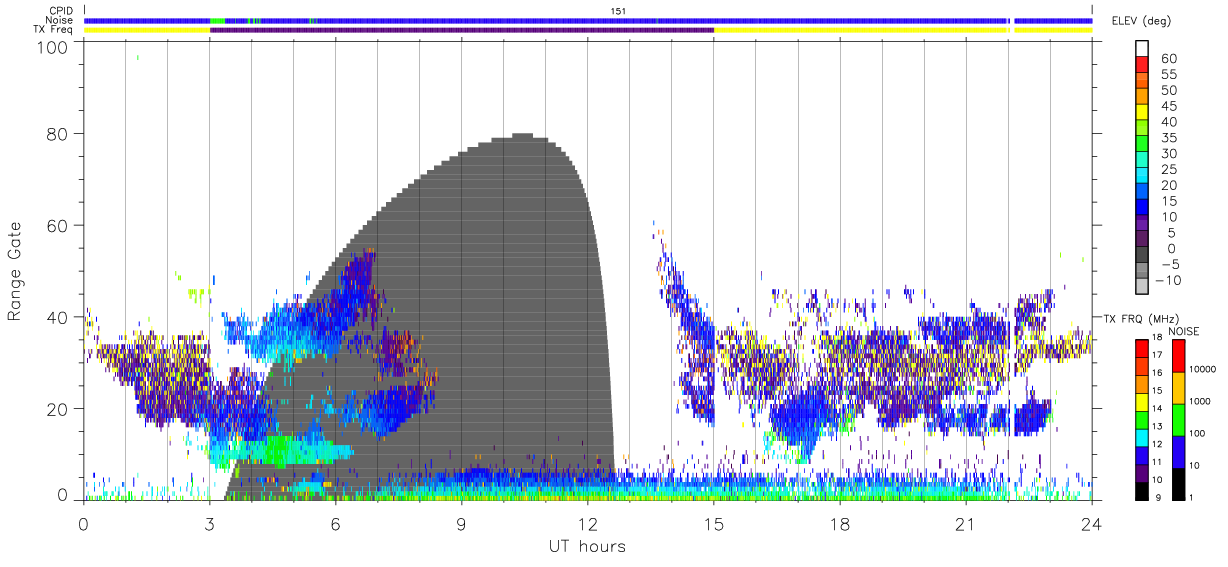Viewport: 1228px width, 567px height.
Task: Click the '12' UT hours tick label
Action: 587,523
